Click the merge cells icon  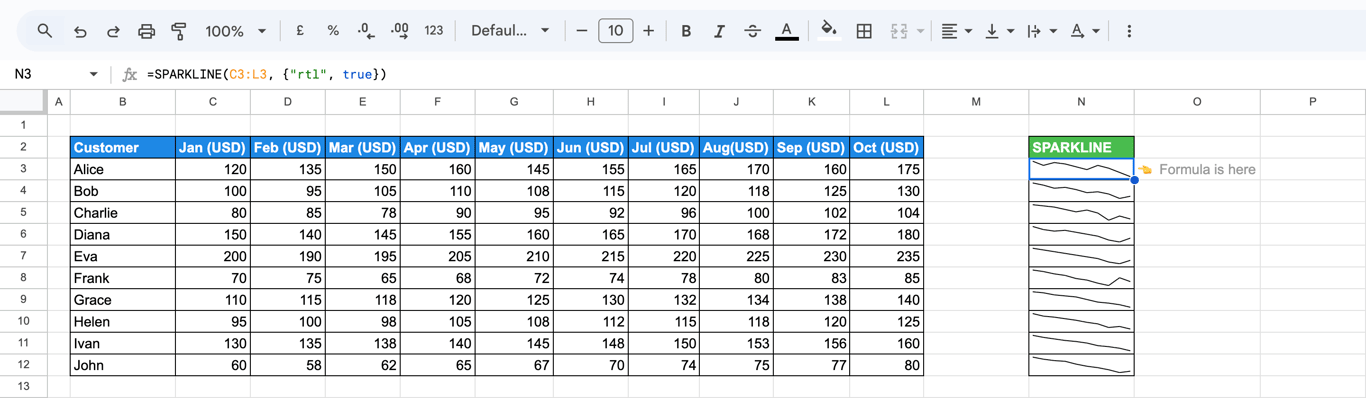(898, 31)
